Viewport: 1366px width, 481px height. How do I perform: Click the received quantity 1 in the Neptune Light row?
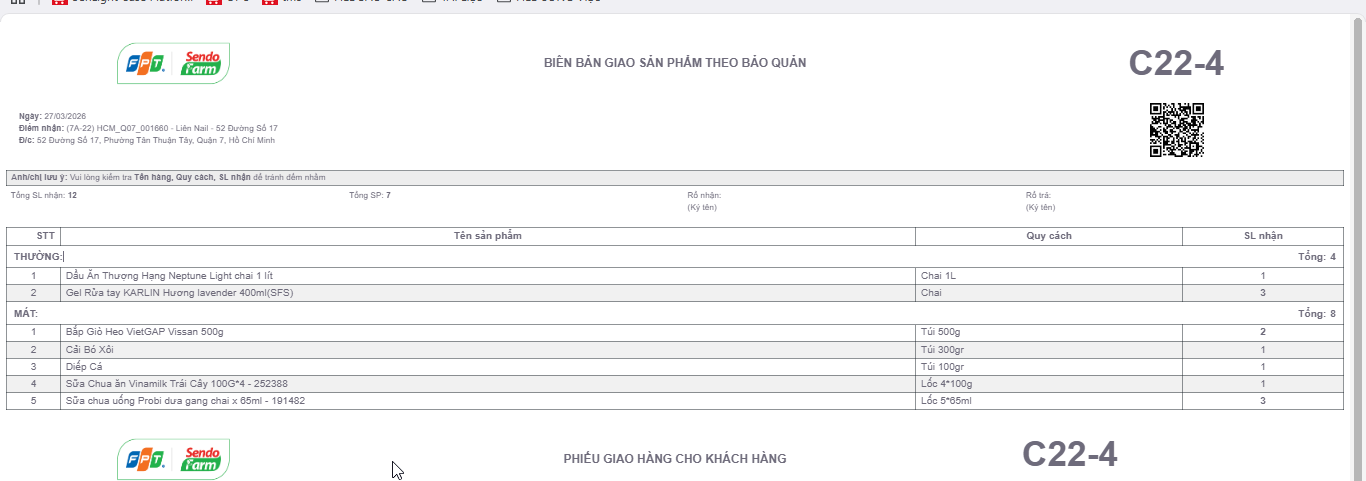tap(1263, 276)
